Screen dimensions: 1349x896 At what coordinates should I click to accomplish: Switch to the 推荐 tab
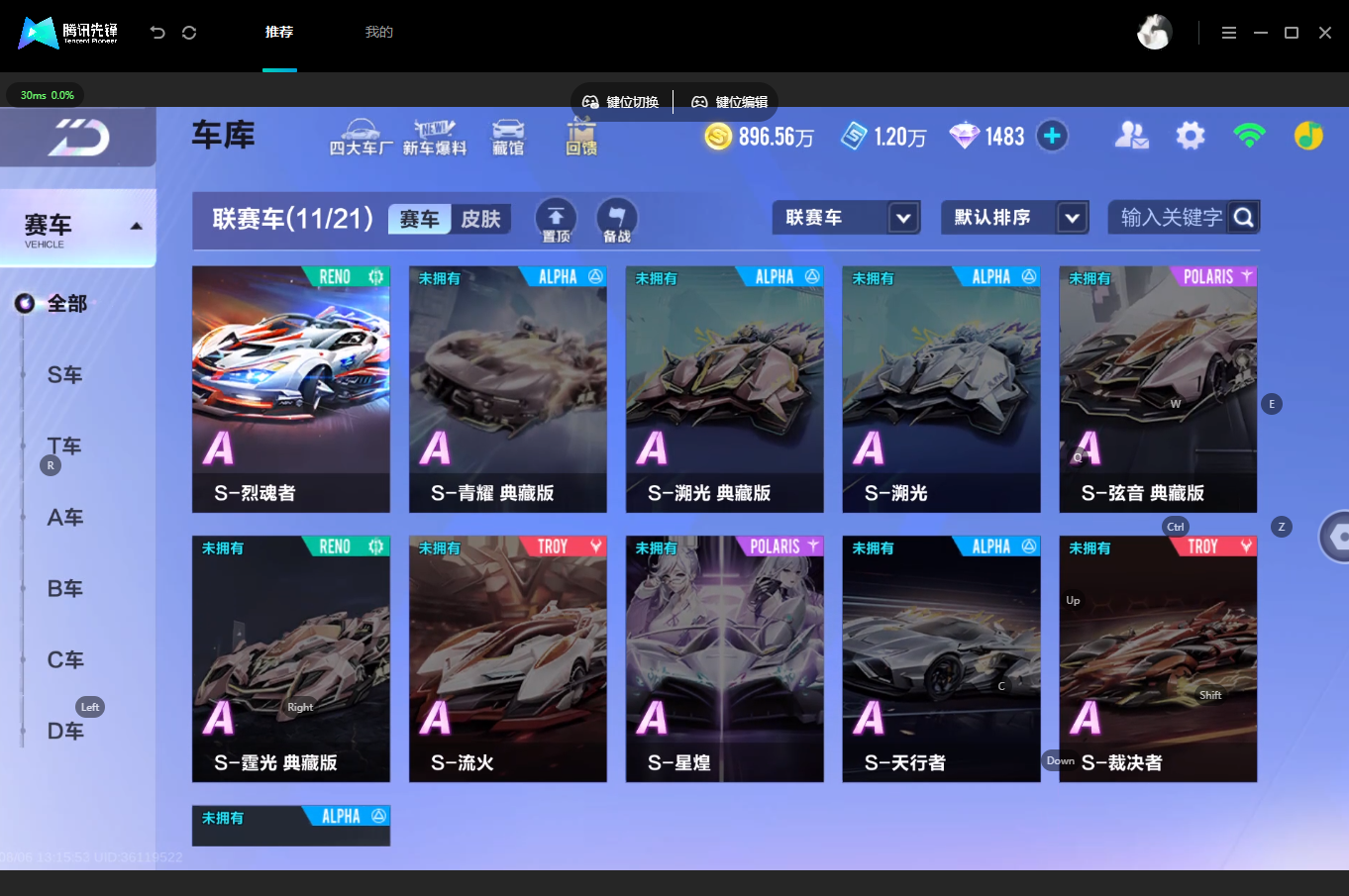point(279,33)
